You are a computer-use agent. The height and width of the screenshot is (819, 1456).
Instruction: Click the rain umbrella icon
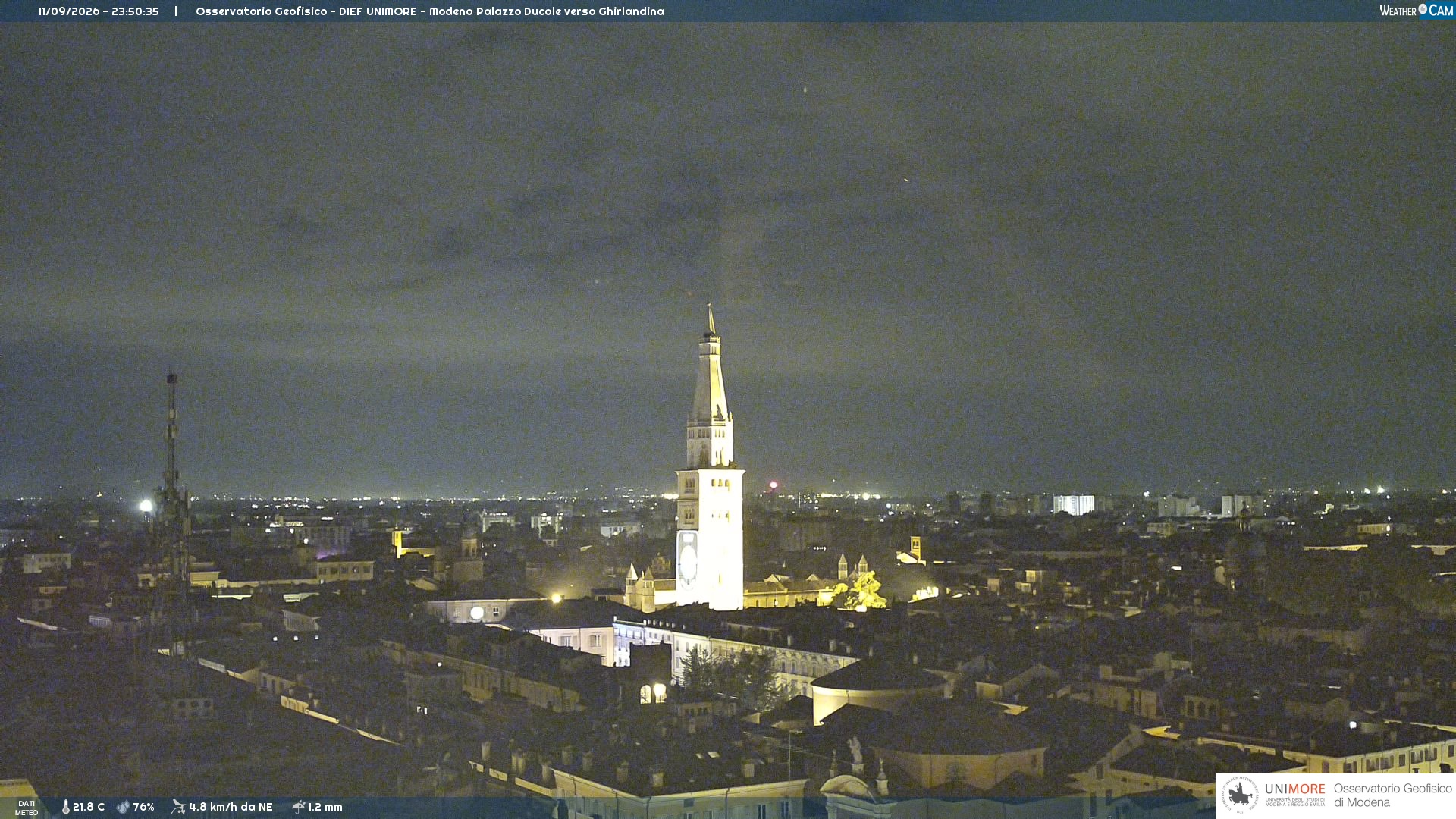[298, 807]
